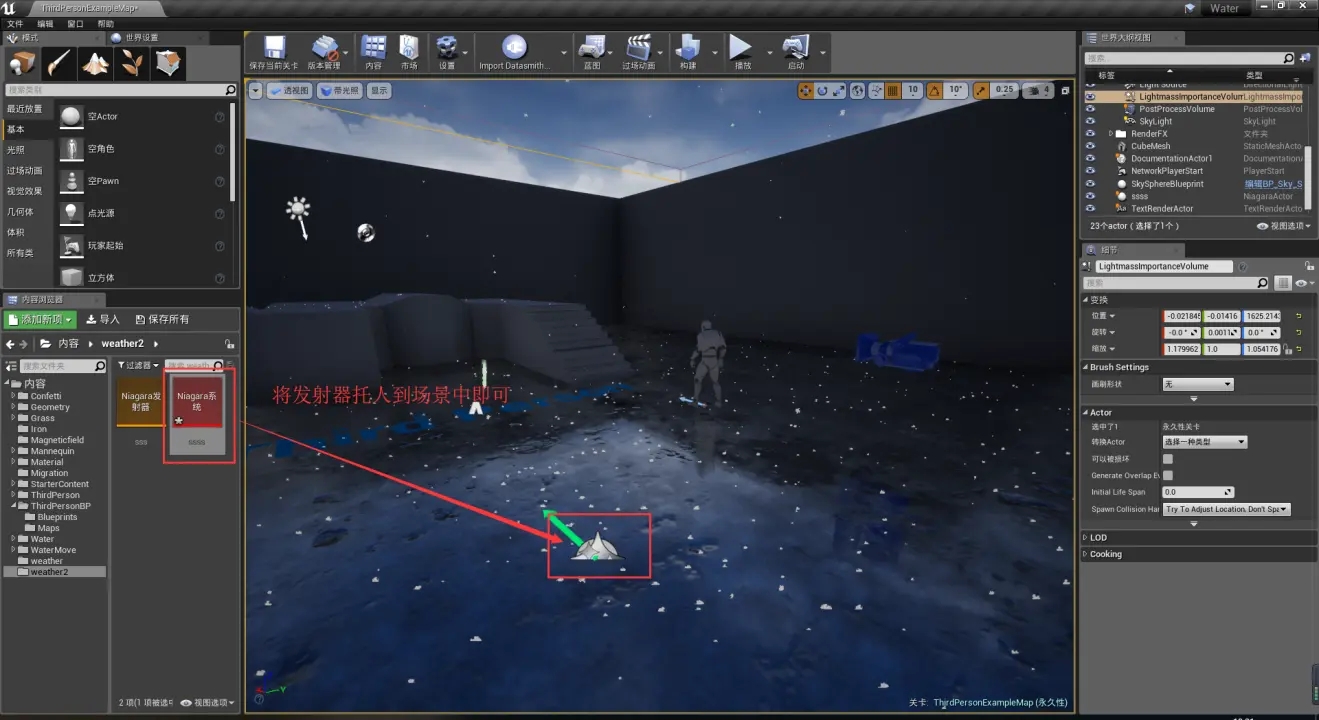The image size is (1319, 720).
Task: Click the 设置 settings gear icon
Action: (x=447, y=52)
